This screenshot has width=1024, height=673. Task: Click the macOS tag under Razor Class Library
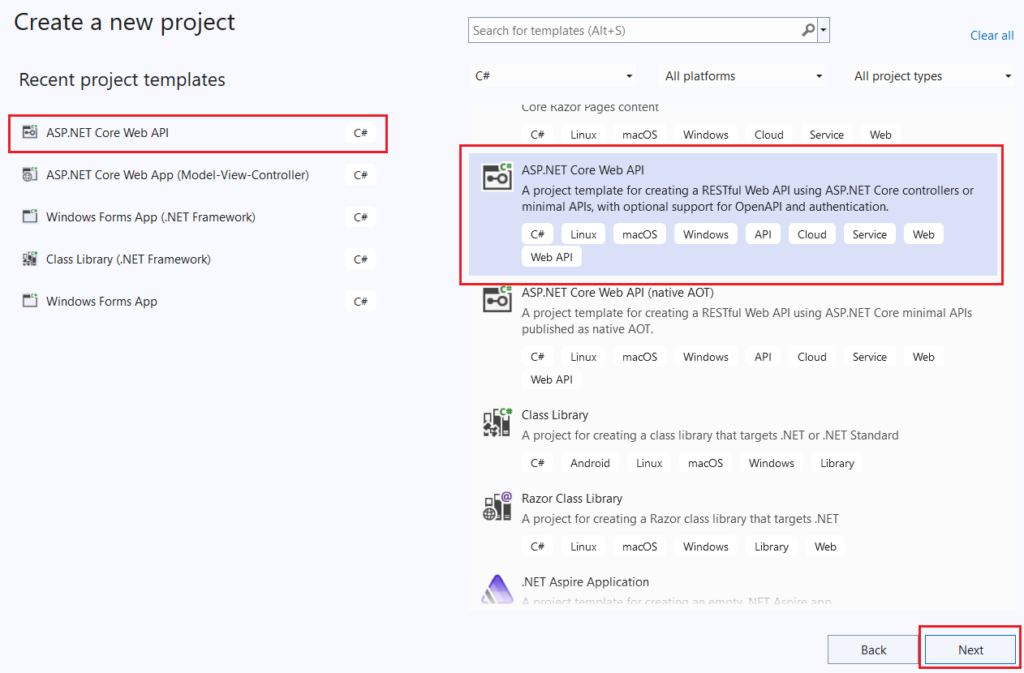point(639,546)
